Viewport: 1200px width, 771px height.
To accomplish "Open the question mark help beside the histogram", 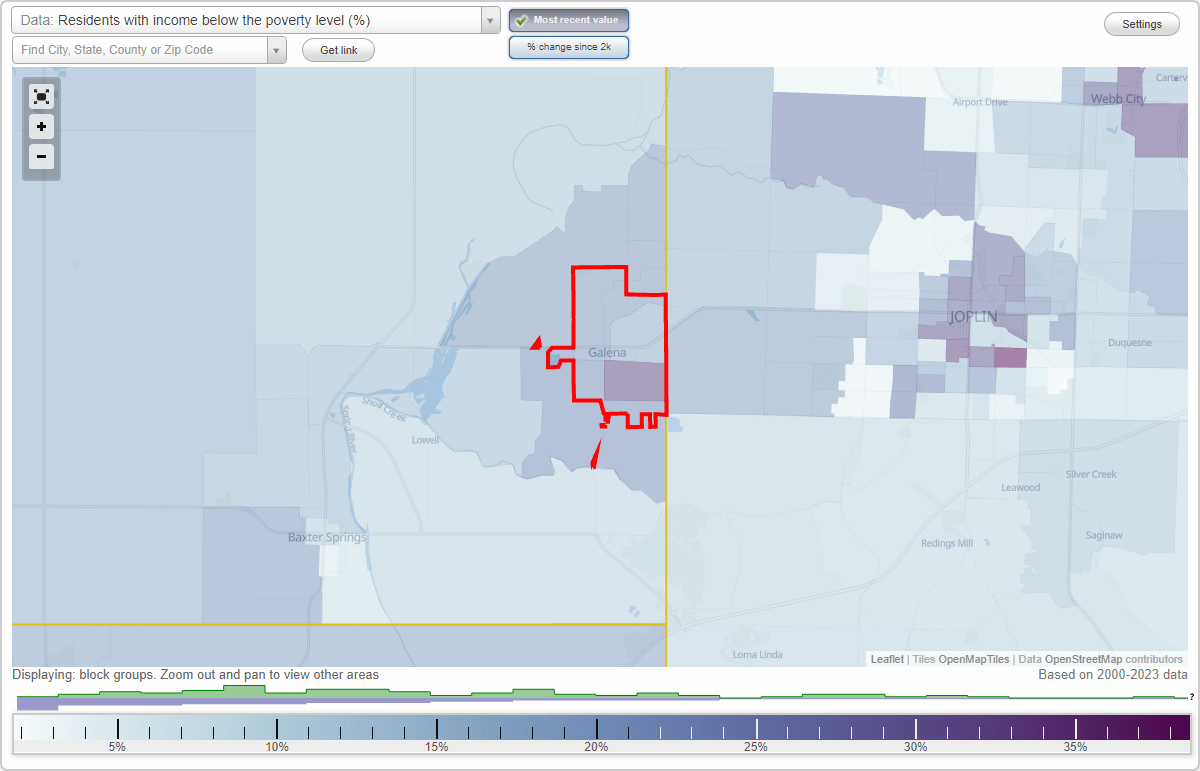I will pyautogui.click(x=1192, y=697).
